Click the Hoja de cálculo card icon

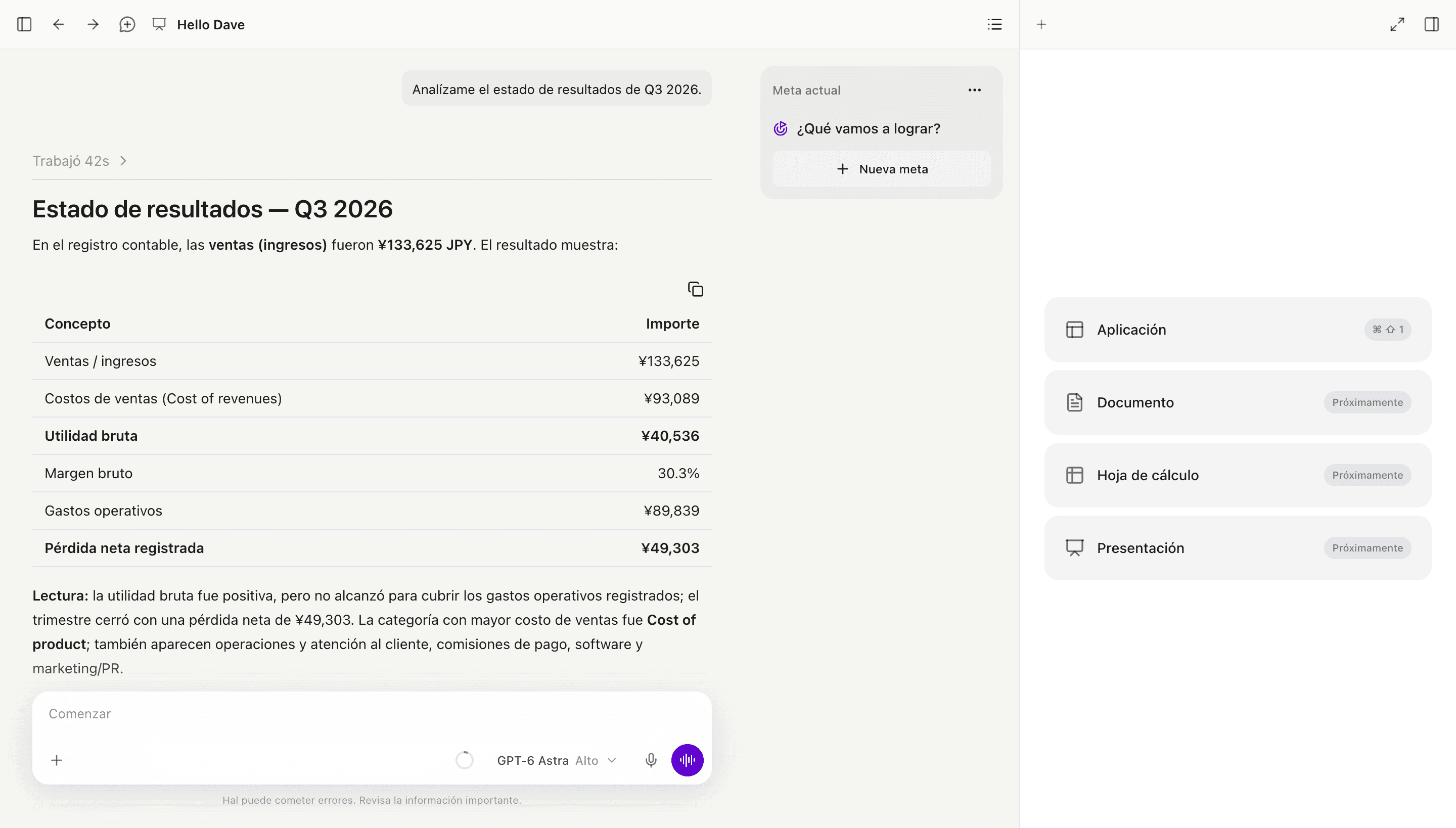[x=1074, y=475]
